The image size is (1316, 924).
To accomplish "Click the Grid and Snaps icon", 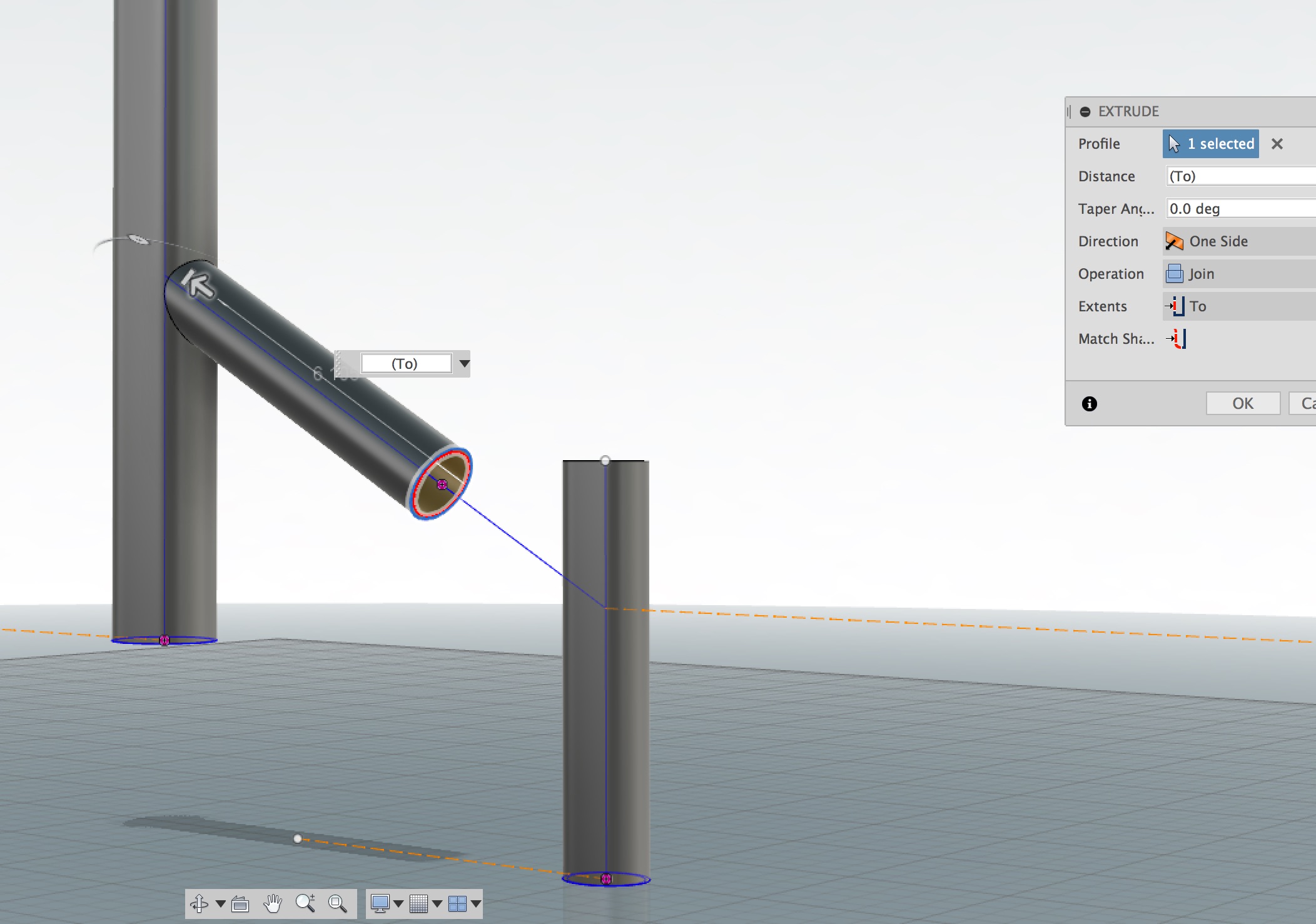I will 417,903.
